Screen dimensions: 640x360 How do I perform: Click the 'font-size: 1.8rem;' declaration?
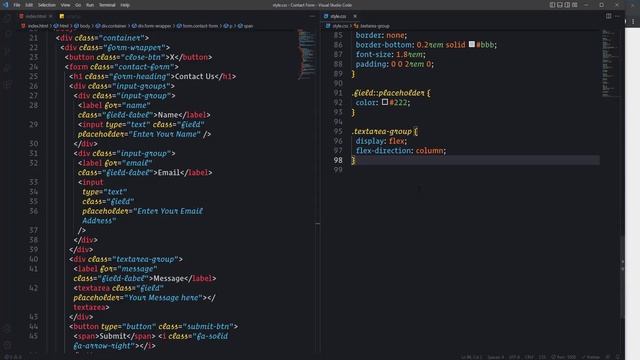391,54
